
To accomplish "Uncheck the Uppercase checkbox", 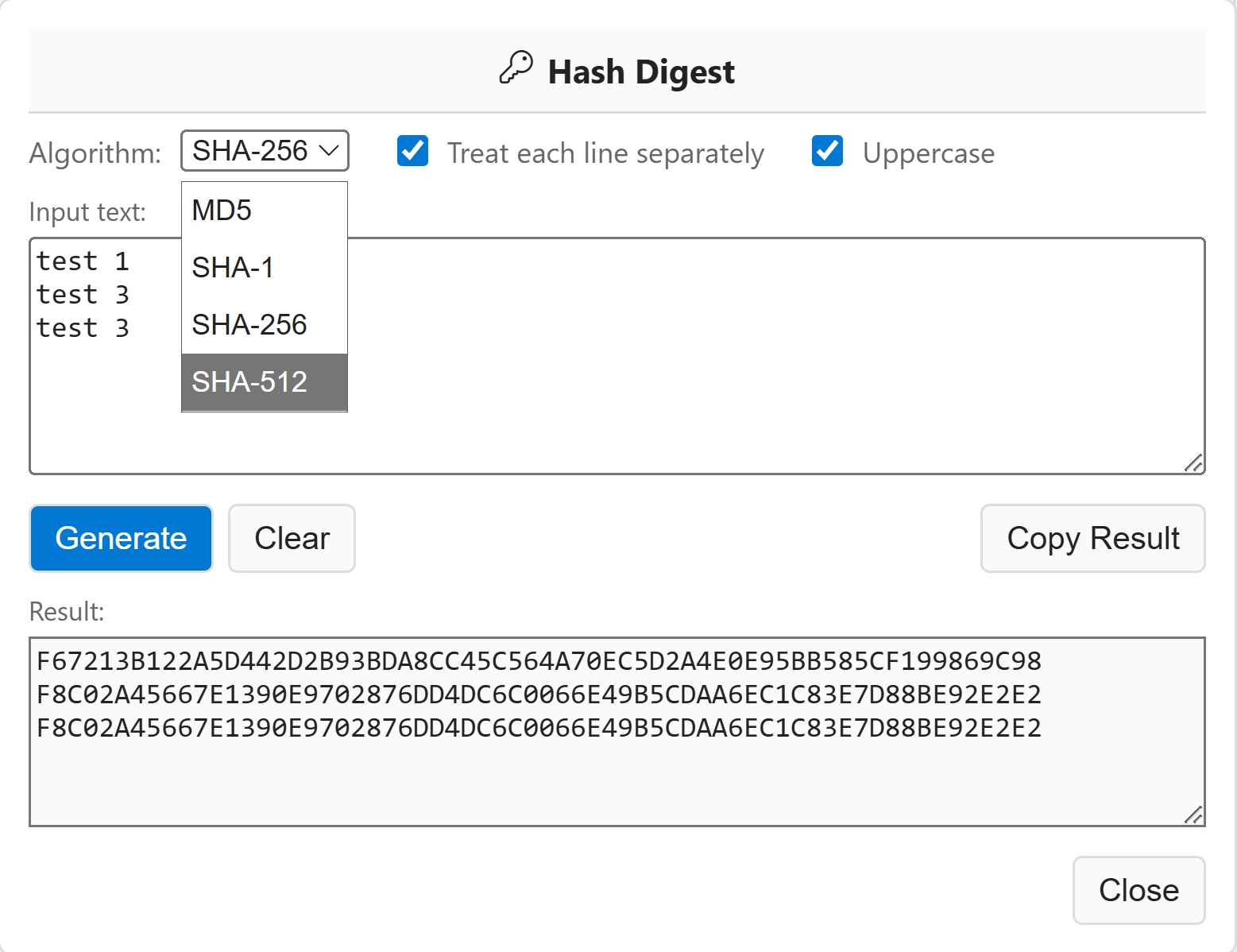I will 827,151.
